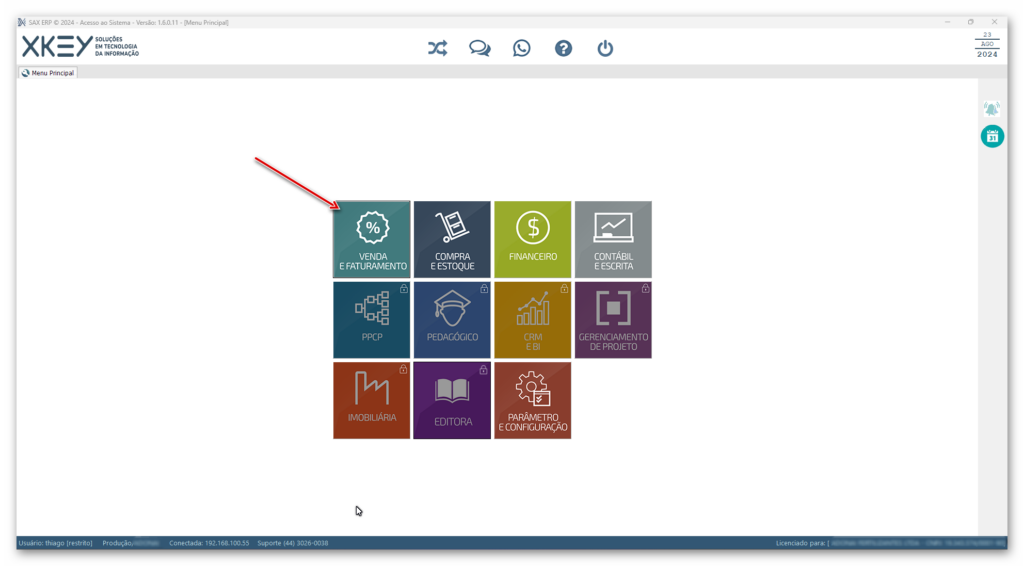Select the locked PPCP module tile
The width and height of the screenshot is (1024, 566).
click(x=372, y=320)
